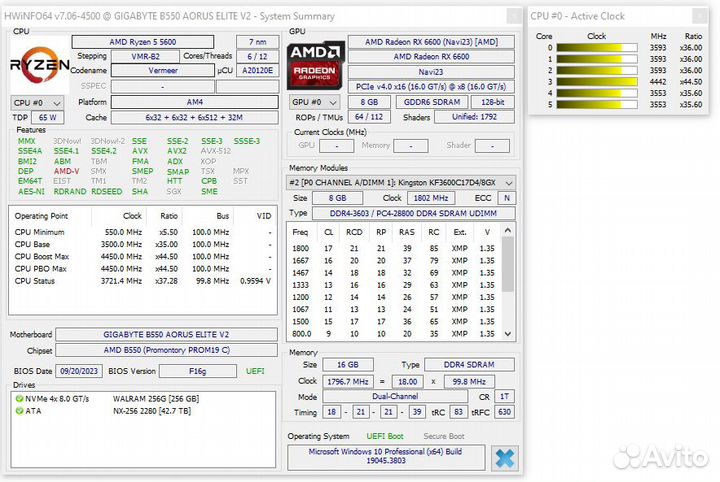Screen dimensions: 720x482
Task: Click the GIGABYTE B550 AORUS motherboard field
Action: [x=166, y=334]
